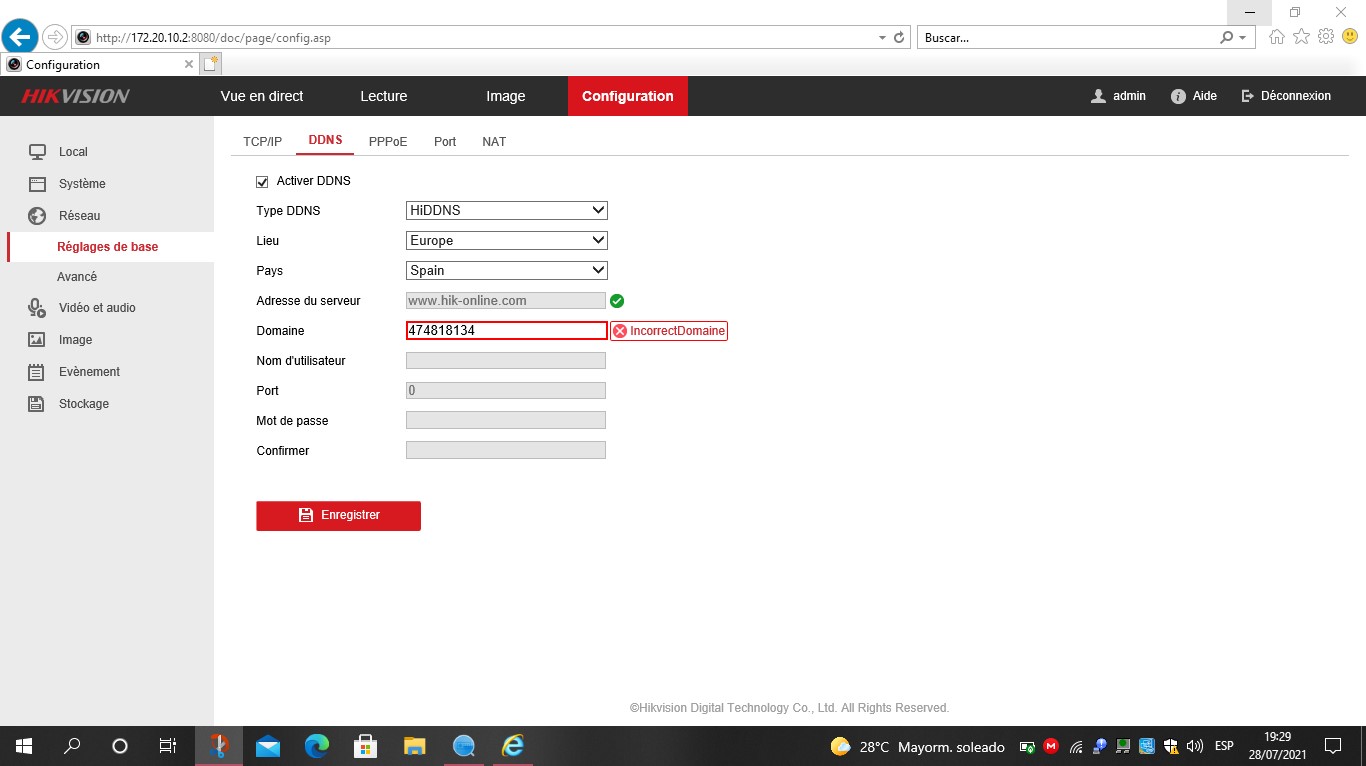Open the Vue en direct menu
This screenshot has height=766, width=1366.
(262, 96)
